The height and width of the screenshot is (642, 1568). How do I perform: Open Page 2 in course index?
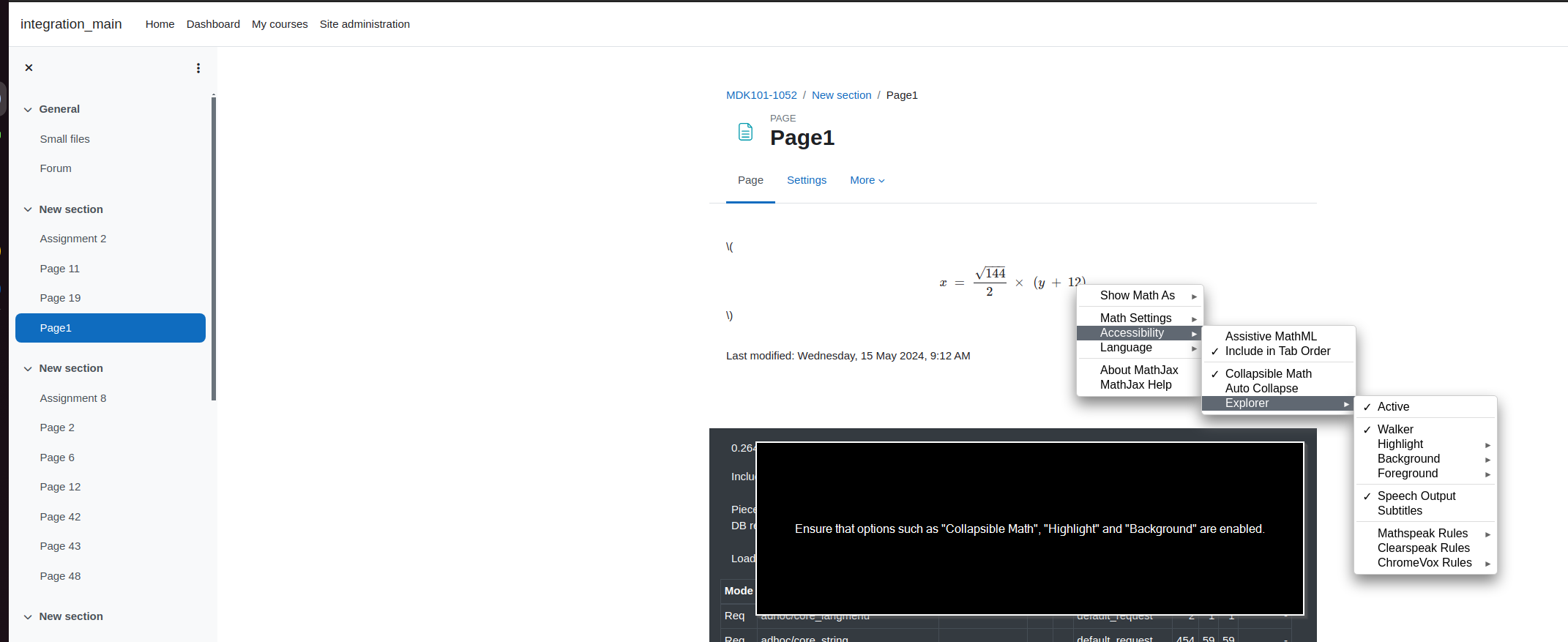(x=57, y=428)
